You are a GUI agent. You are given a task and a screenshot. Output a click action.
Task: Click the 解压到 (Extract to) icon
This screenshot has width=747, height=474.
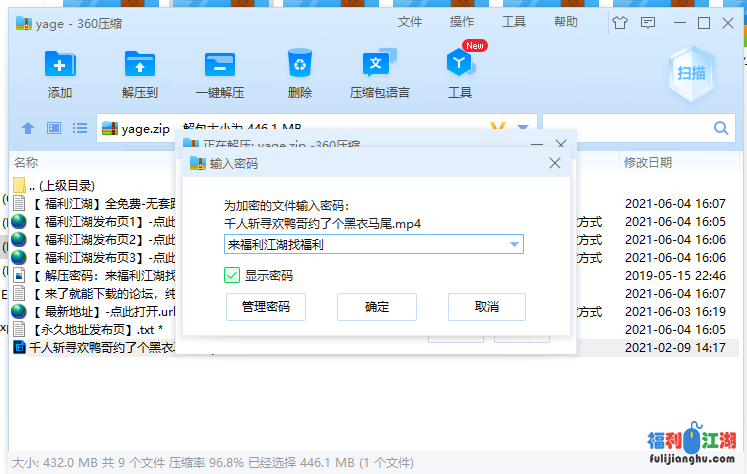[140, 66]
